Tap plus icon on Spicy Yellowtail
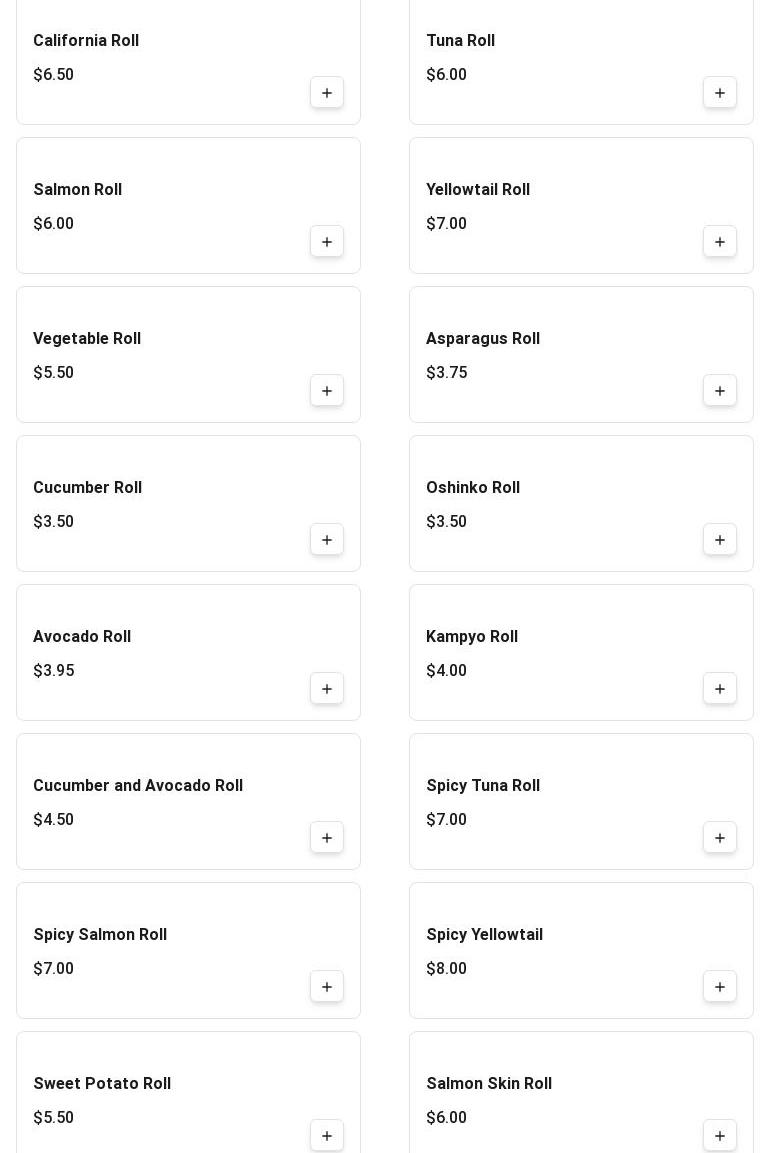This screenshot has width=770, height=1153. pyautogui.click(x=720, y=987)
